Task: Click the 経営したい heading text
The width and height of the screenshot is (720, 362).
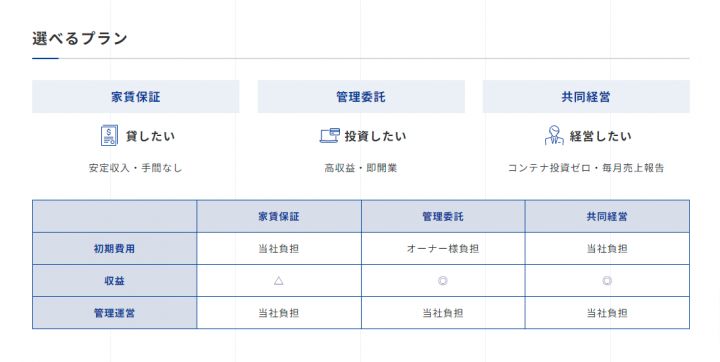Action: pos(601,136)
